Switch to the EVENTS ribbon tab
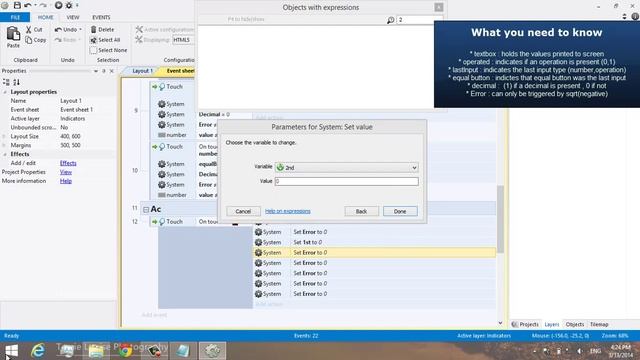 click(101, 17)
